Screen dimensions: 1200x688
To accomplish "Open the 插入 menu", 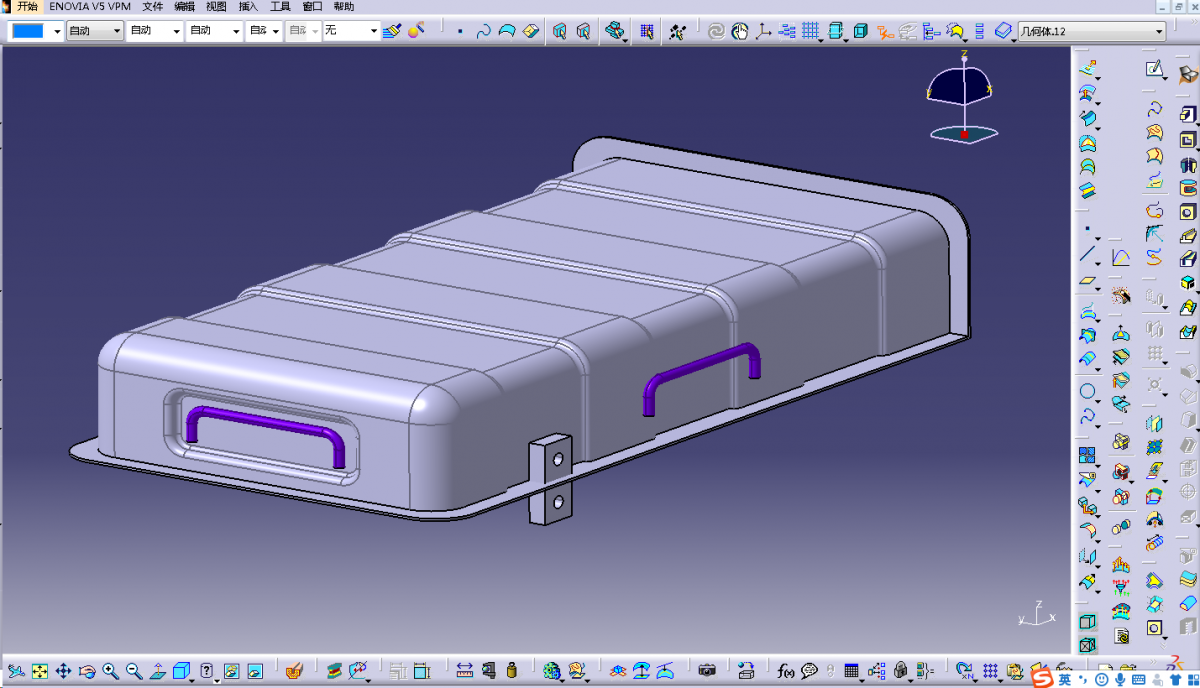I will pos(248,6).
